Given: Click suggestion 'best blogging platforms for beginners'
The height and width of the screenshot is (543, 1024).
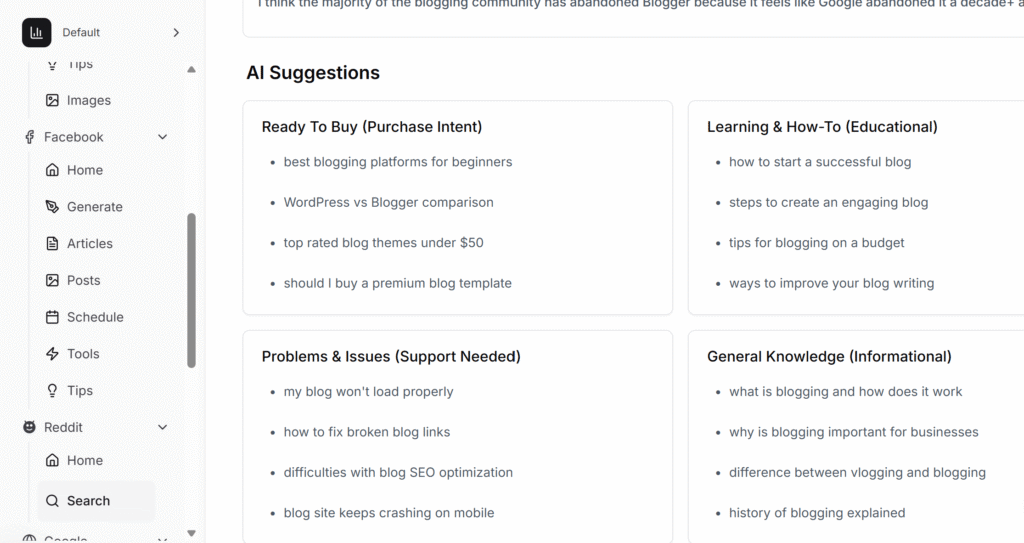Looking at the screenshot, I should [397, 162].
